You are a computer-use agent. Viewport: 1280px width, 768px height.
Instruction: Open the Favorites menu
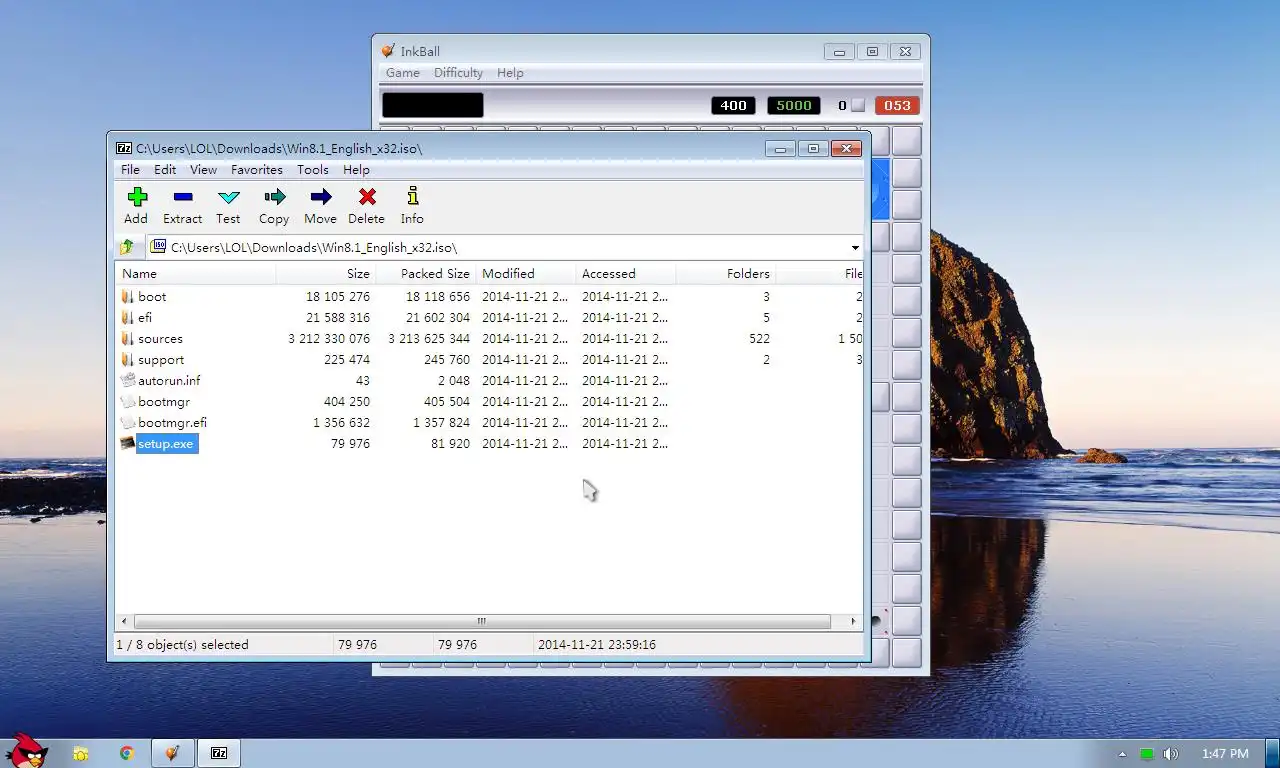tap(257, 170)
